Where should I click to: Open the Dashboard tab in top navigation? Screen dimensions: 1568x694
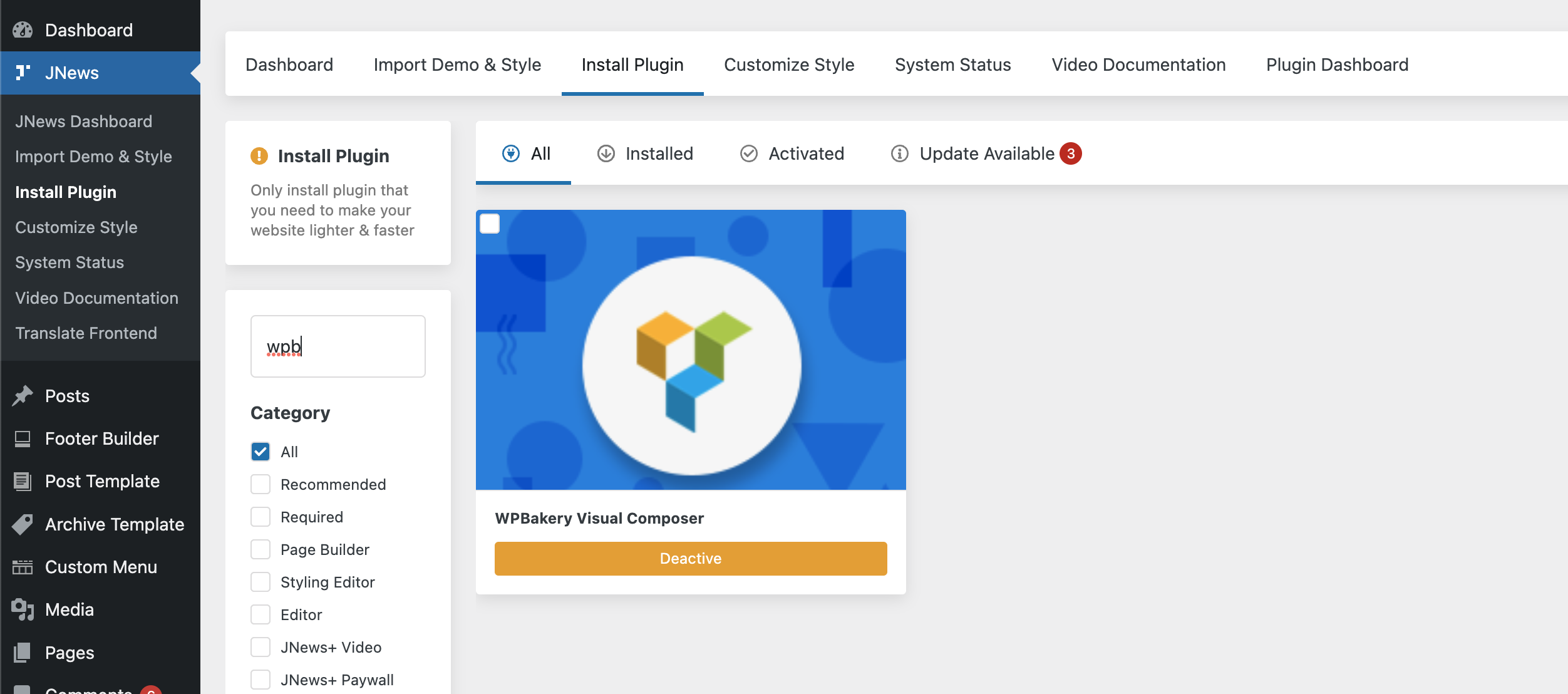pos(289,65)
